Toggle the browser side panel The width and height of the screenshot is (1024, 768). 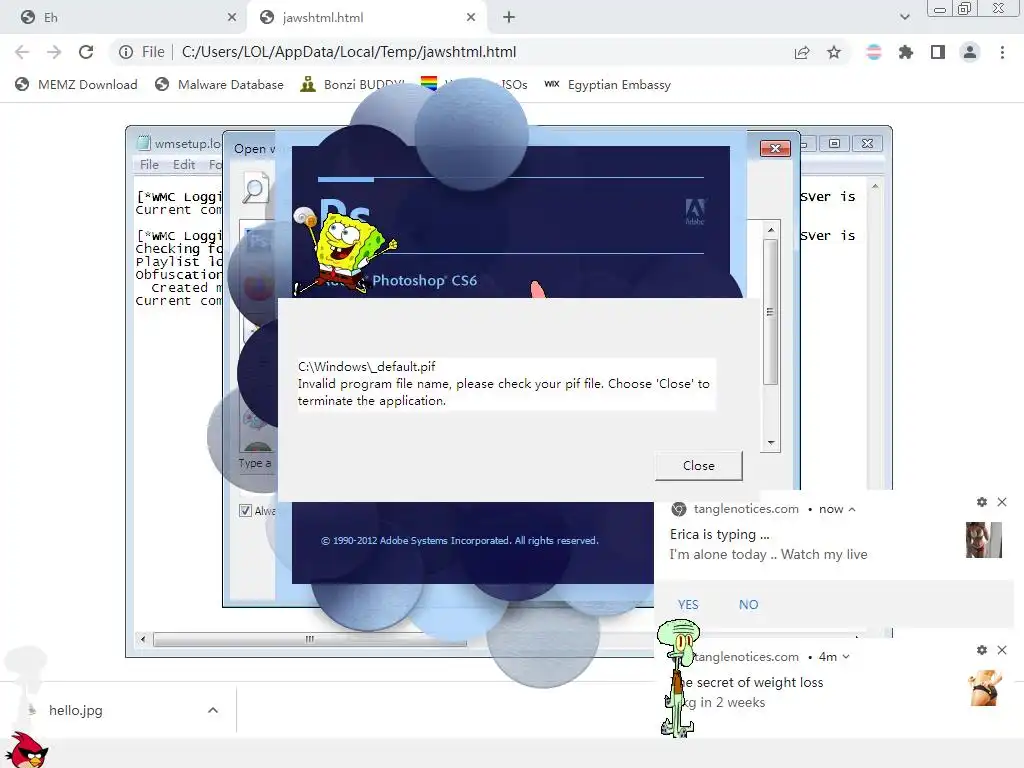pos(938,52)
